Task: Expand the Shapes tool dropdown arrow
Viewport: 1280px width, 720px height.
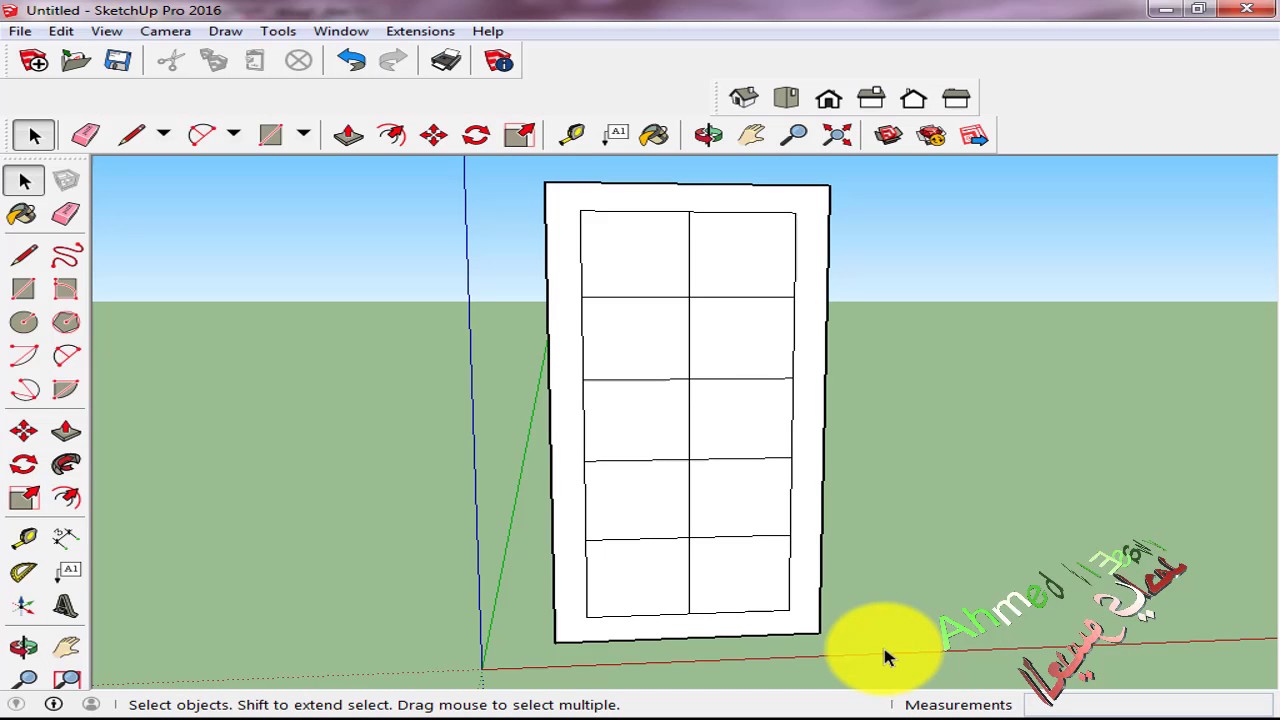Action: (x=303, y=134)
